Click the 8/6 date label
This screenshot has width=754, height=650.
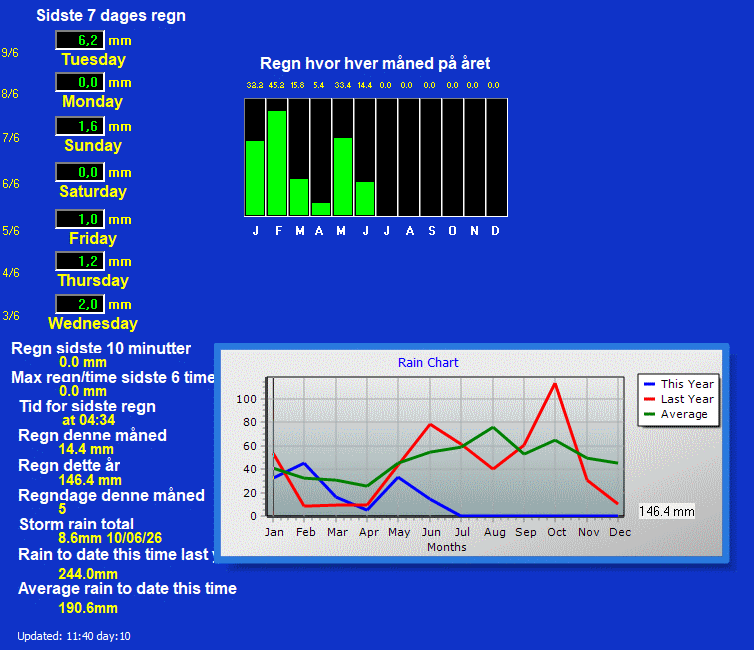coord(10,94)
